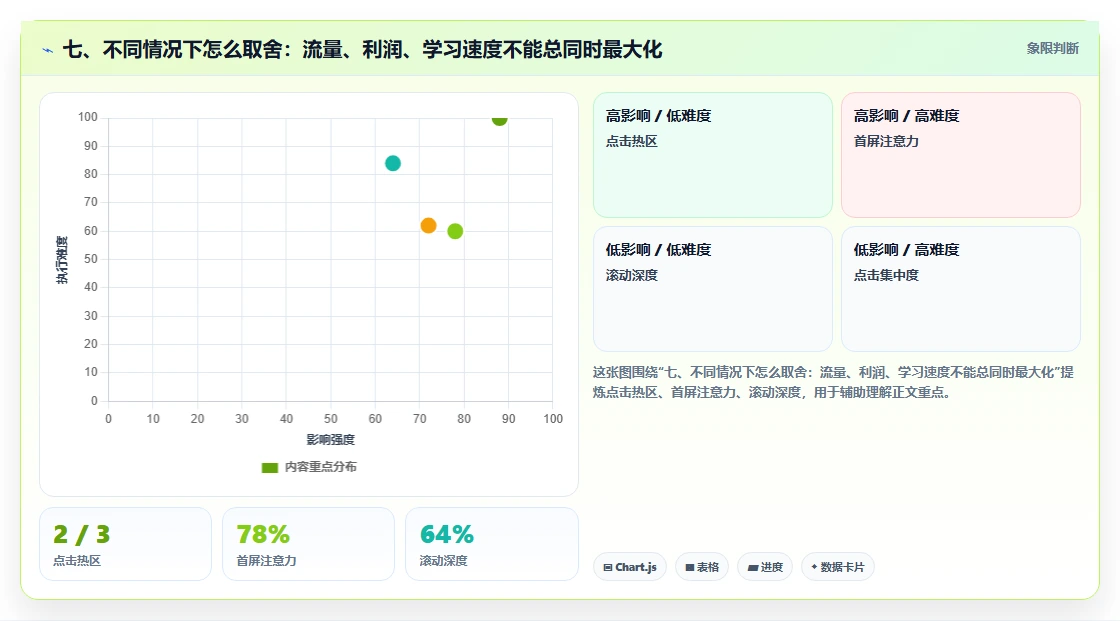Click the 表格 tag chip

[x=702, y=567]
